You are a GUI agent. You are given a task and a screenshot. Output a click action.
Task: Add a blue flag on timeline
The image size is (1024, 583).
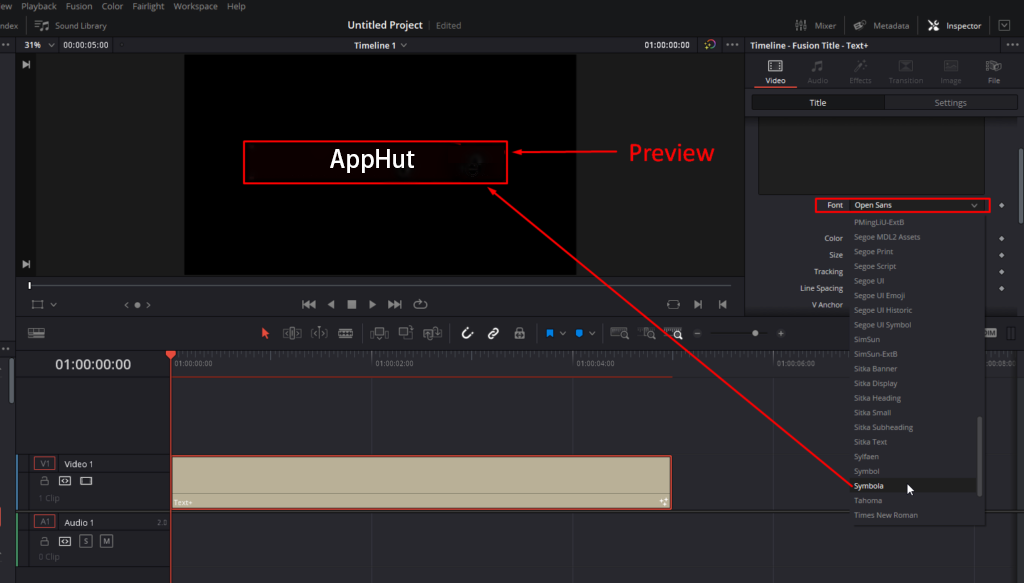pyautogui.click(x=550, y=333)
